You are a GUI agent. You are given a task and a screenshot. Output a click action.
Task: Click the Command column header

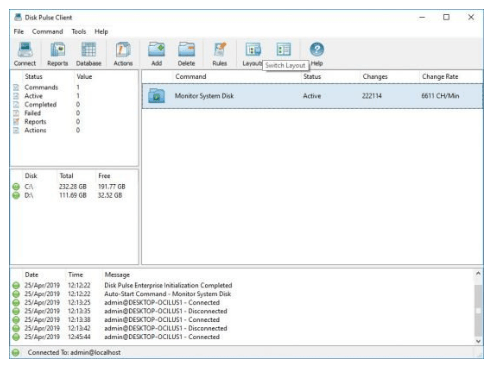pyautogui.click(x=191, y=76)
